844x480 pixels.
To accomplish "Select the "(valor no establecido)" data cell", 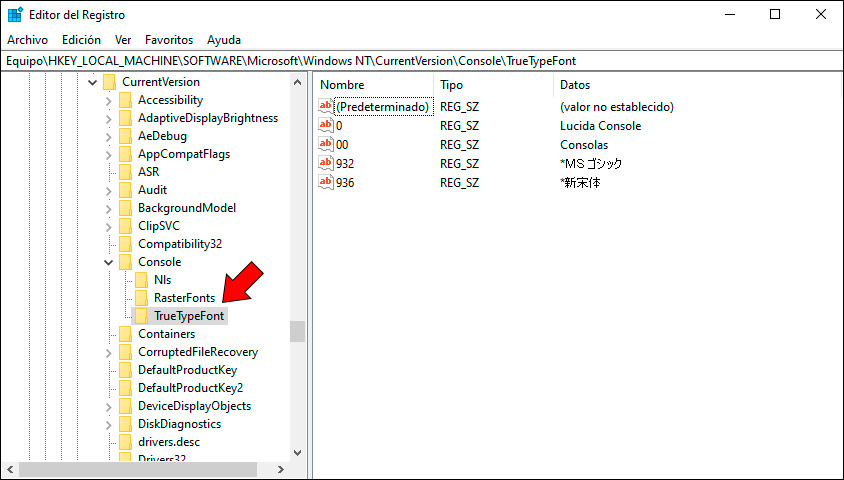I will (x=617, y=107).
